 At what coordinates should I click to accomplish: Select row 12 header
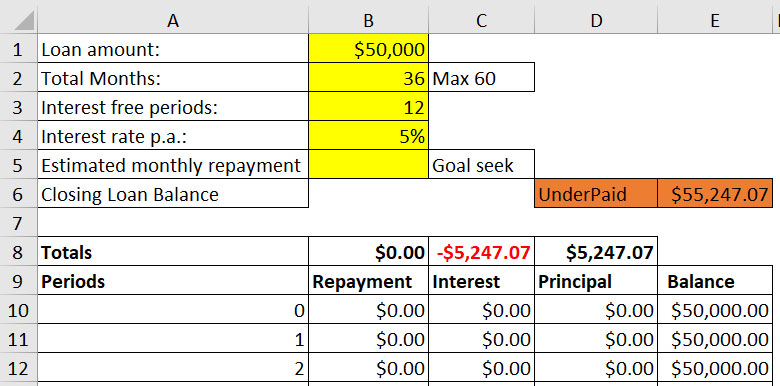click(x=18, y=367)
